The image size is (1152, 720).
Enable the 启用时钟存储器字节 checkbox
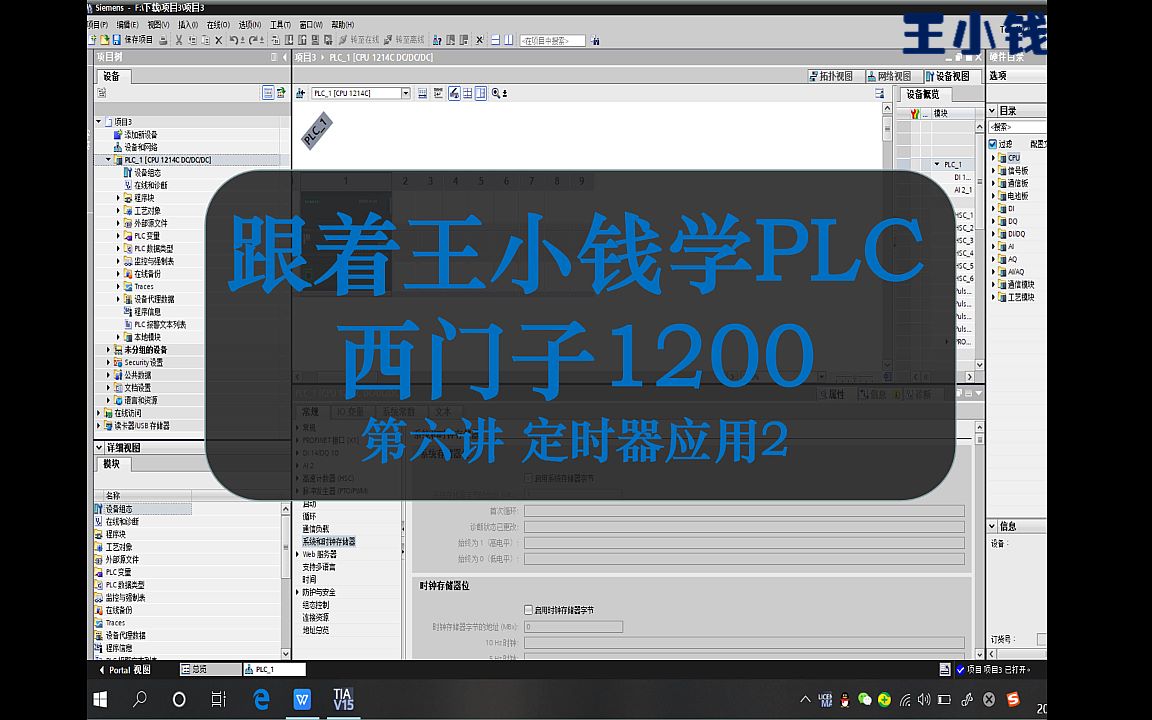(528, 610)
